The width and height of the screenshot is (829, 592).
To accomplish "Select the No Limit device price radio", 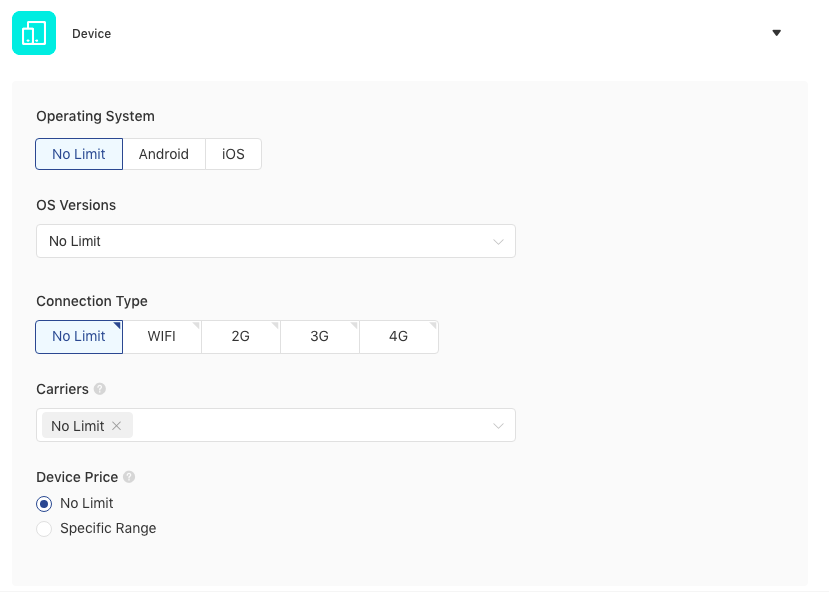I will click(x=44, y=504).
